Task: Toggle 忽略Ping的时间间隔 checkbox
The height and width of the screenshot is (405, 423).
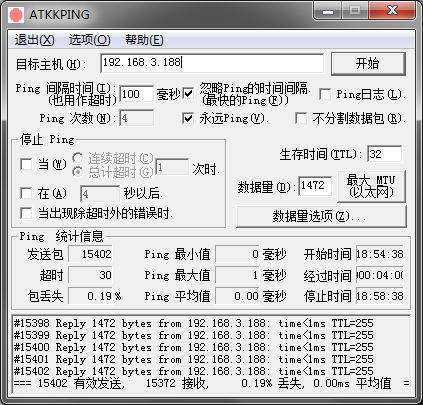Action: pyautogui.click(x=188, y=94)
